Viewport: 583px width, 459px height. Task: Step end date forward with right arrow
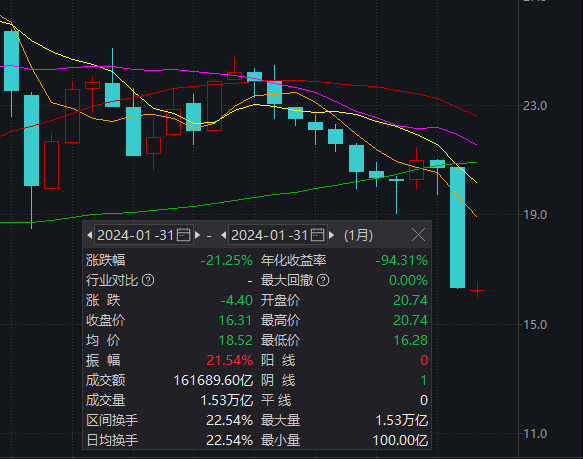[x=332, y=235]
